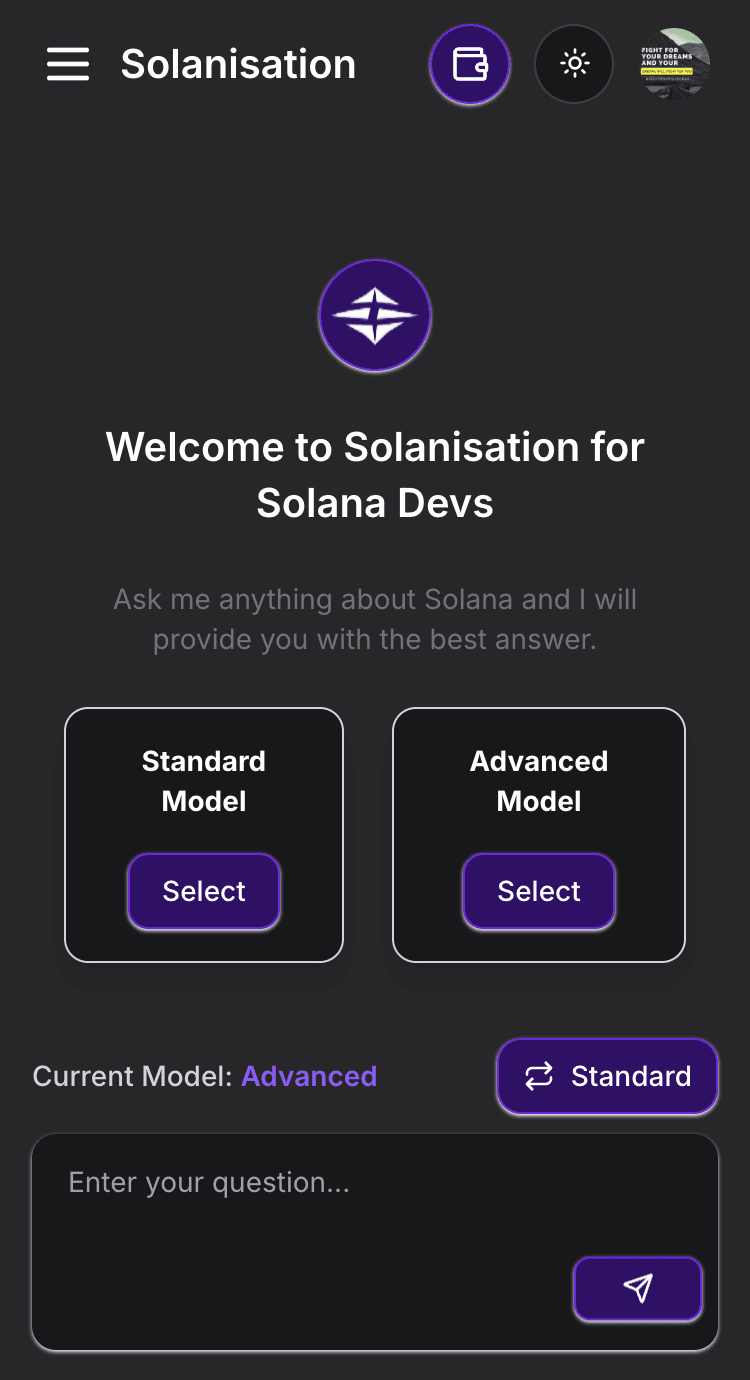
Task: Click the Ask me anything subtitle
Action: pos(375,619)
